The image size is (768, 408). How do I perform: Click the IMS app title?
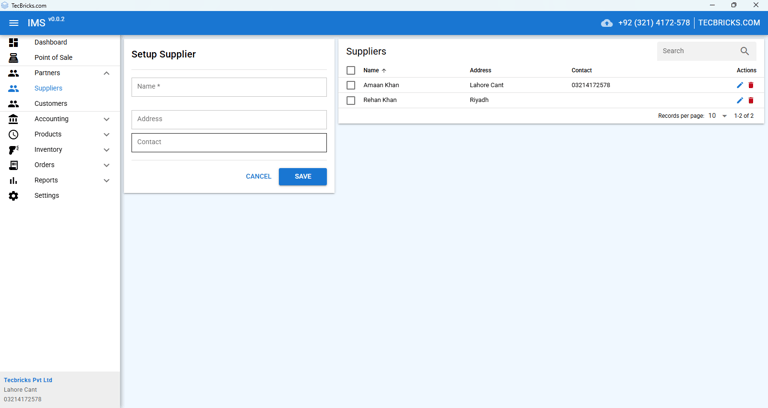[36, 23]
